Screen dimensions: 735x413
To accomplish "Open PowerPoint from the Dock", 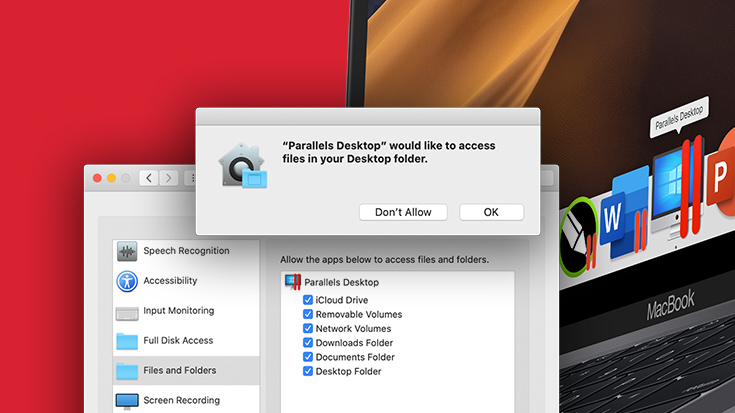I will 721,173.
